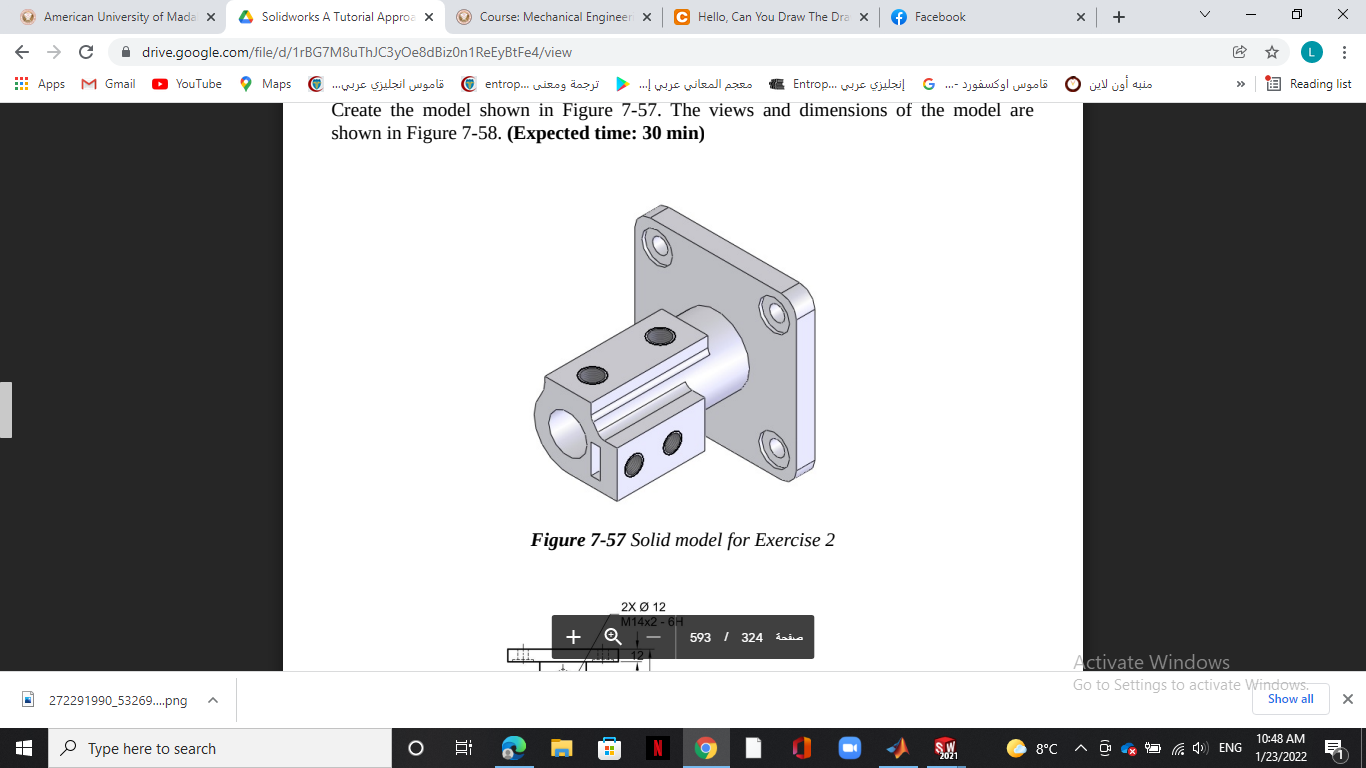Close the Facebook tab
This screenshot has width=1366, height=768.
point(1081,17)
